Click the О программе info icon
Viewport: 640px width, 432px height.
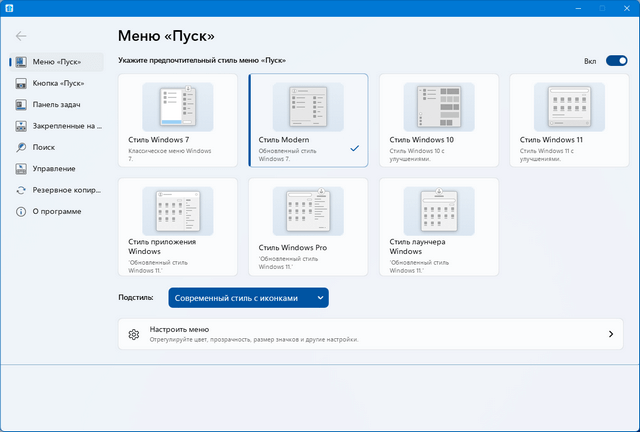(21, 212)
